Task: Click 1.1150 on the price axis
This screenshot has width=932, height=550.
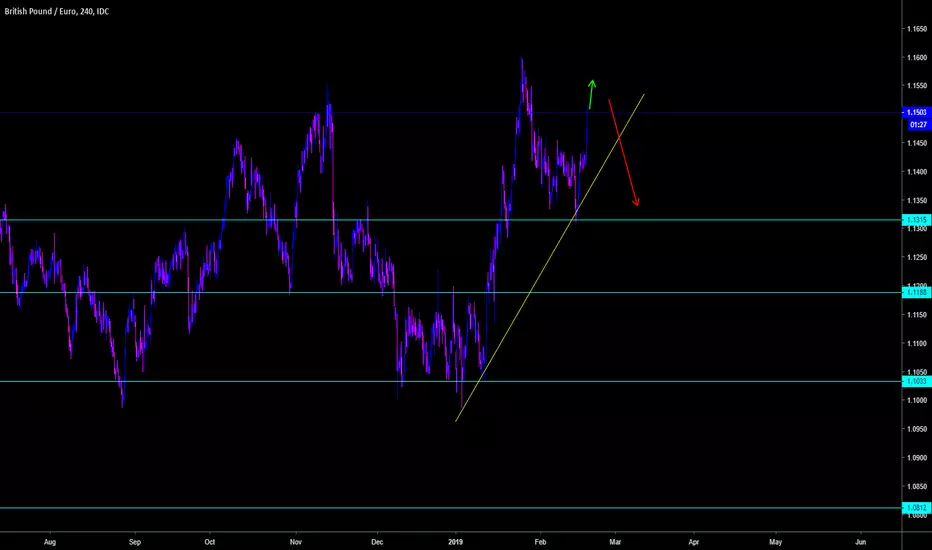Action: [917, 315]
